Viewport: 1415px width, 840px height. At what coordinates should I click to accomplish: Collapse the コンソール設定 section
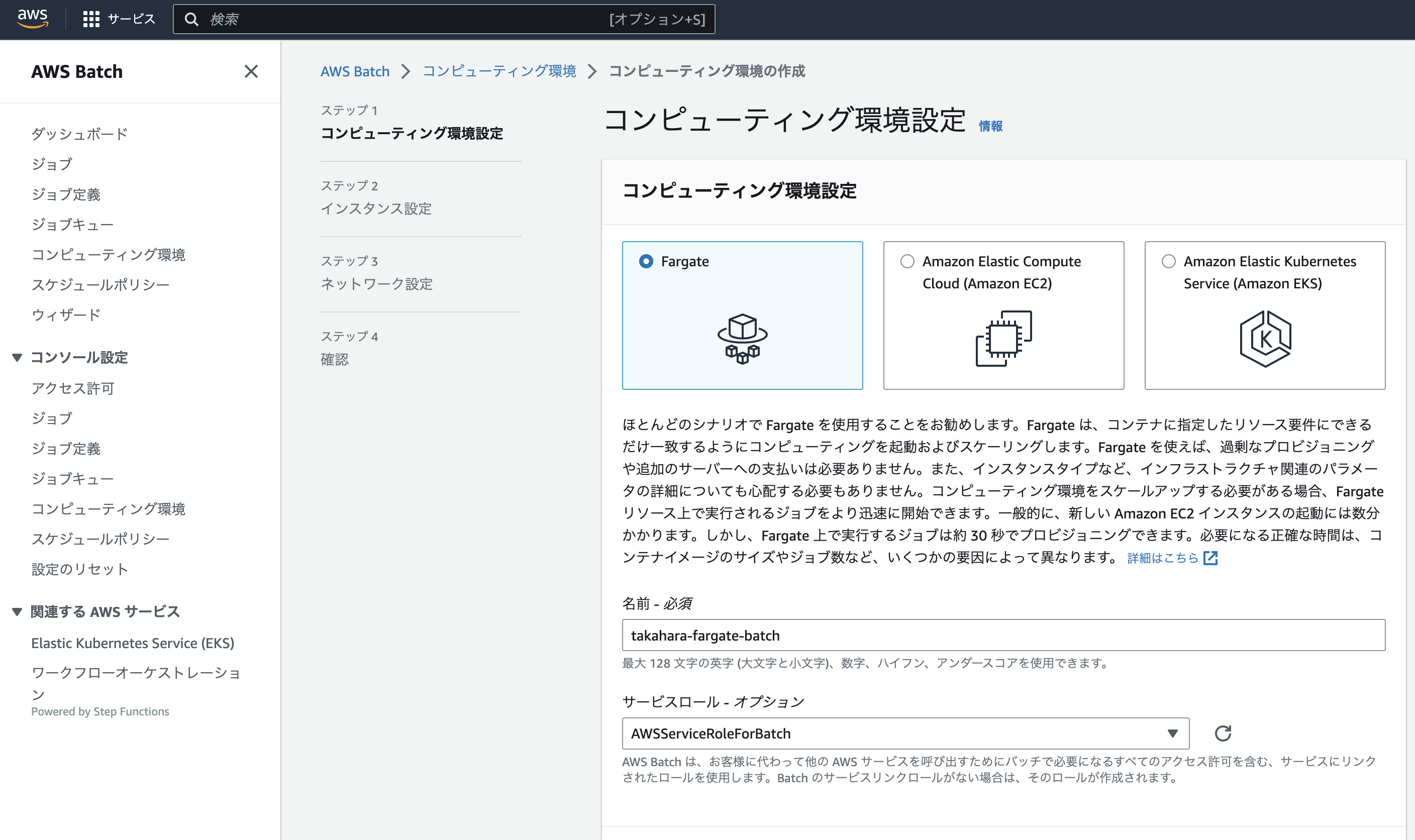(x=17, y=358)
